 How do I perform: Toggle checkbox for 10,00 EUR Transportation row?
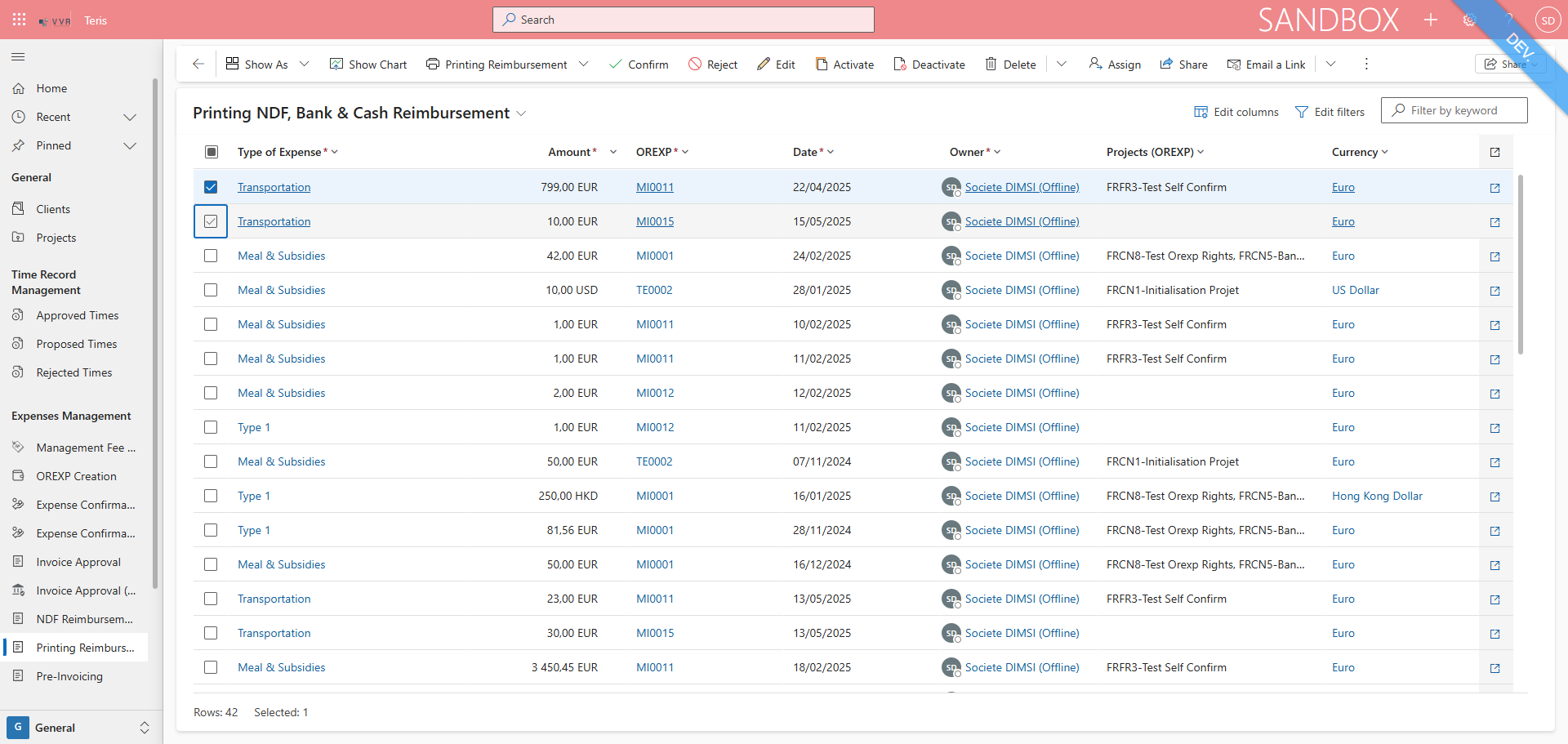[211, 221]
